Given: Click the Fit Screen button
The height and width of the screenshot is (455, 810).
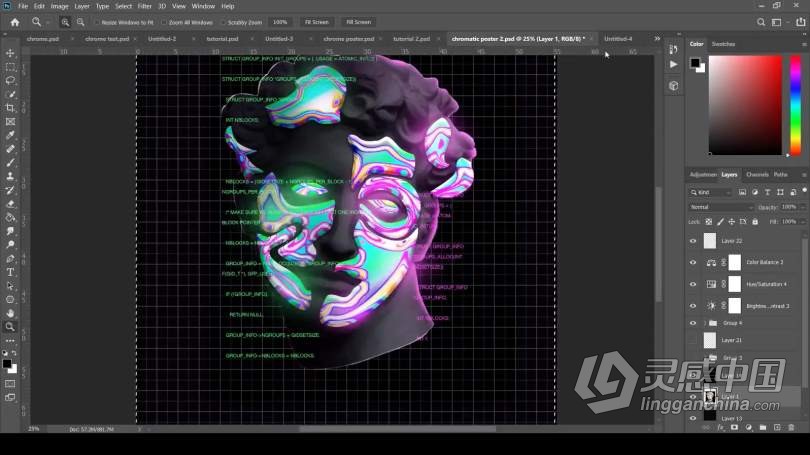Looking at the screenshot, I should pyautogui.click(x=316, y=21).
